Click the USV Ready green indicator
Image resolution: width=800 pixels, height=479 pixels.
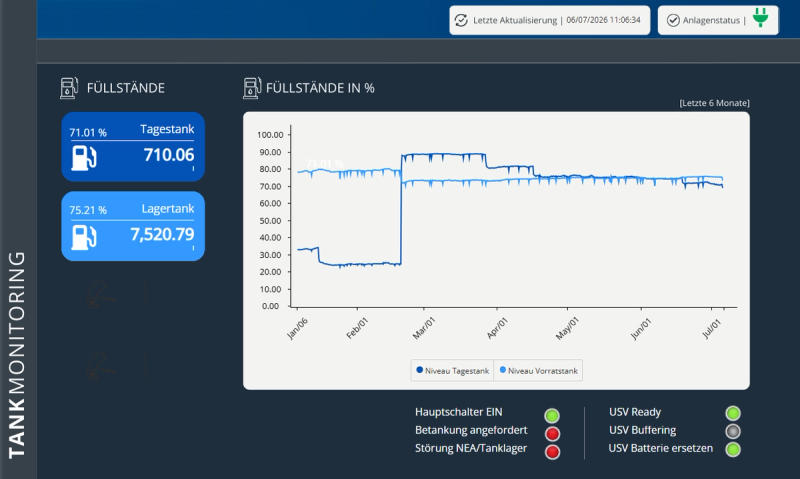click(x=733, y=413)
